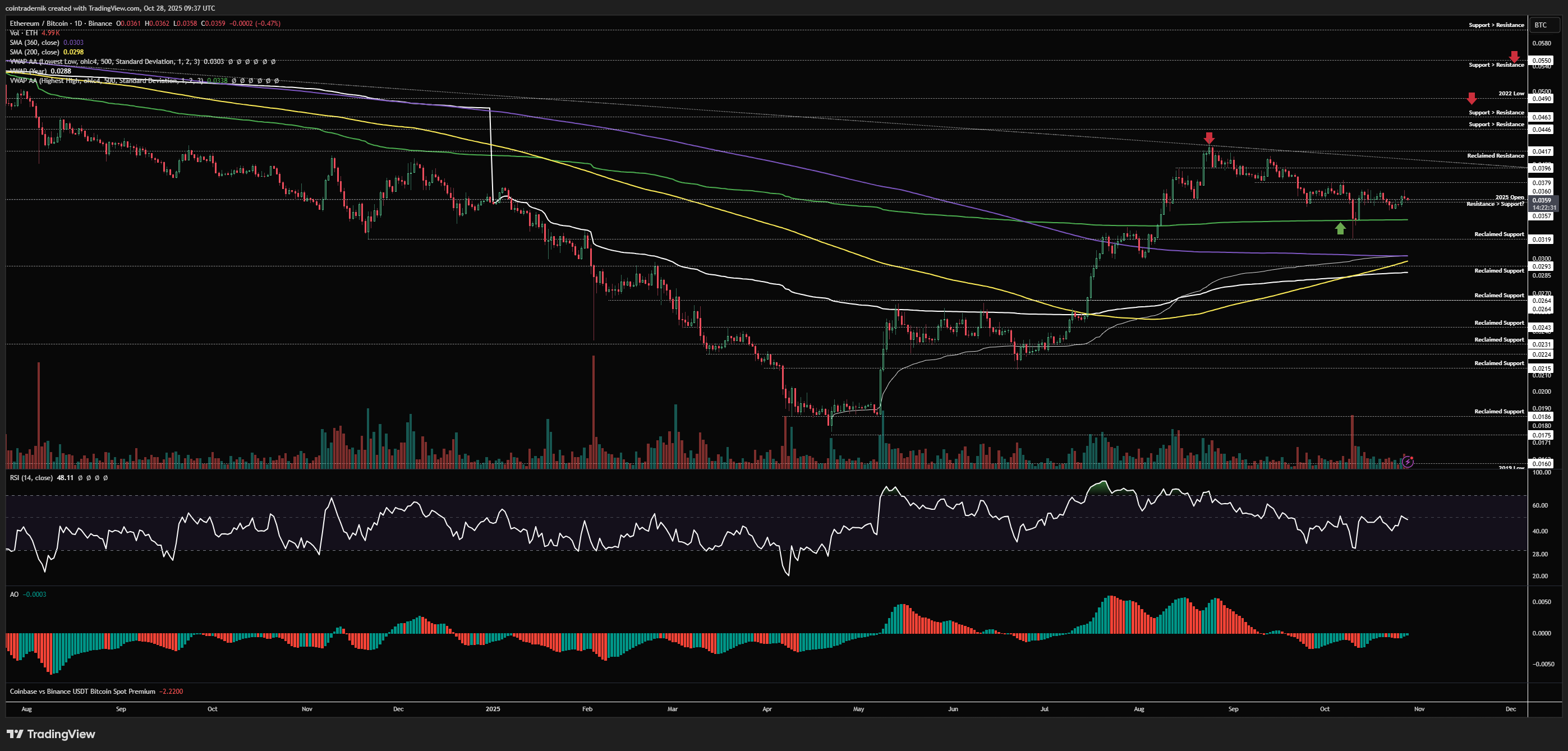
Task: Click the RSI (14, close) indicator label
Action: (x=31, y=478)
